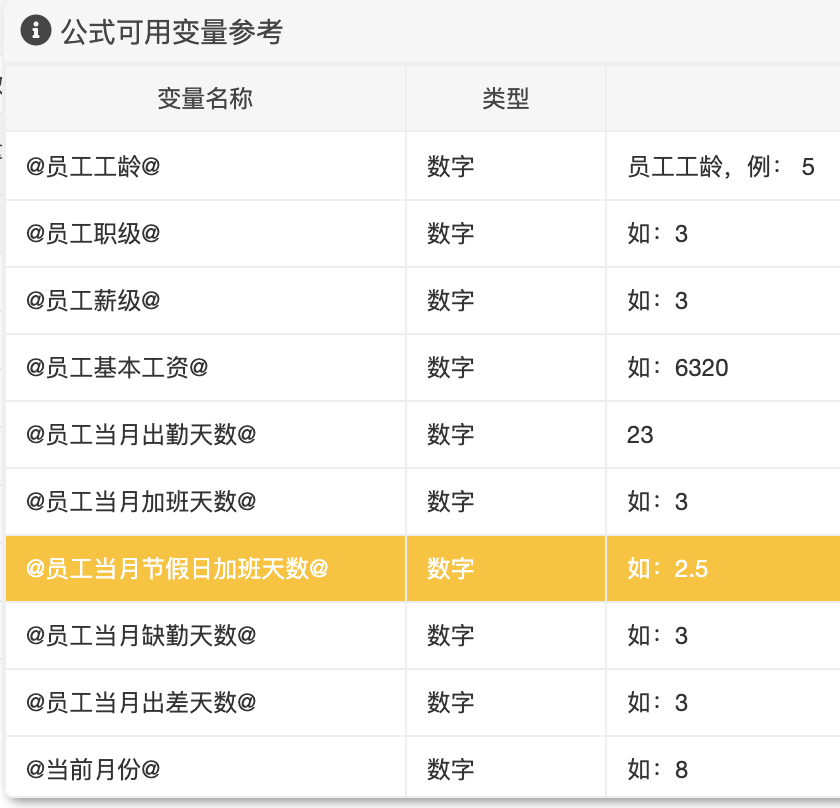The width and height of the screenshot is (840, 808).
Task: Pick @员工当月出差天数@ variable
Action: 141,702
